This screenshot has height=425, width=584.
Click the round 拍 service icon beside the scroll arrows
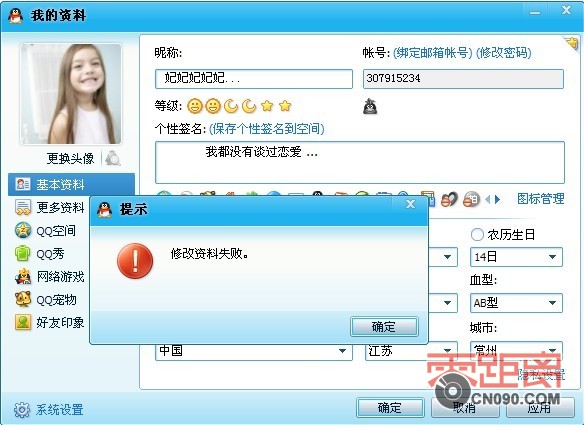click(471, 200)
